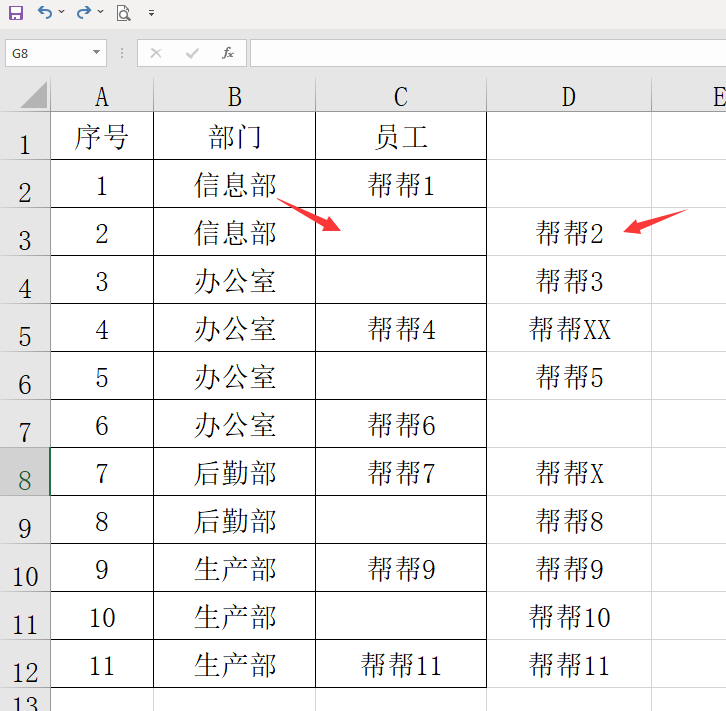
Task: Click 办公室 in row 7
Action: click(x=234, y=424)
